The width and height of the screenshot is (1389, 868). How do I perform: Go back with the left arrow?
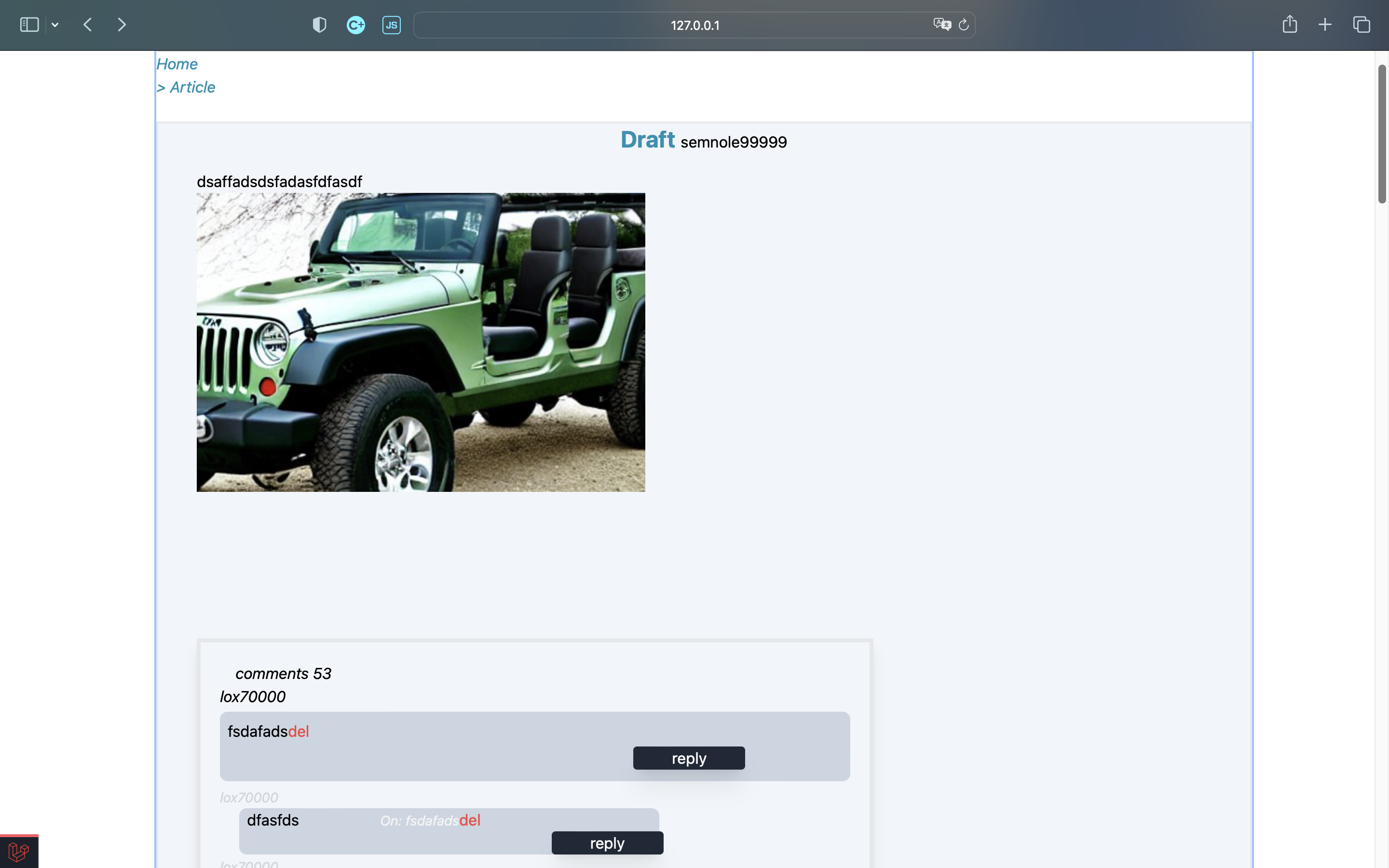click(88, 25)
